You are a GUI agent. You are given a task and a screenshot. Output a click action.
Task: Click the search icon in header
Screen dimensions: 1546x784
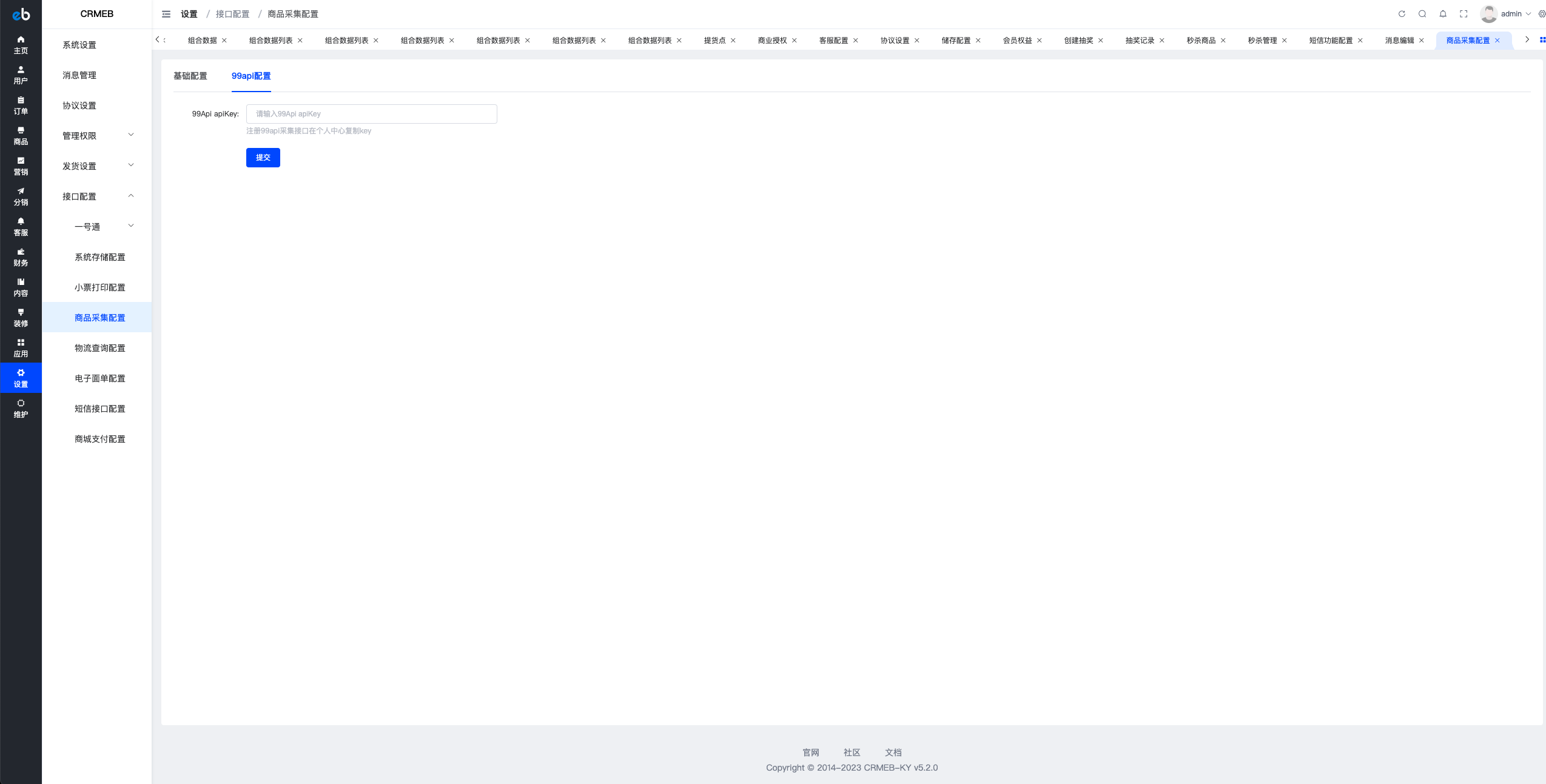[x=1422, y=14]
